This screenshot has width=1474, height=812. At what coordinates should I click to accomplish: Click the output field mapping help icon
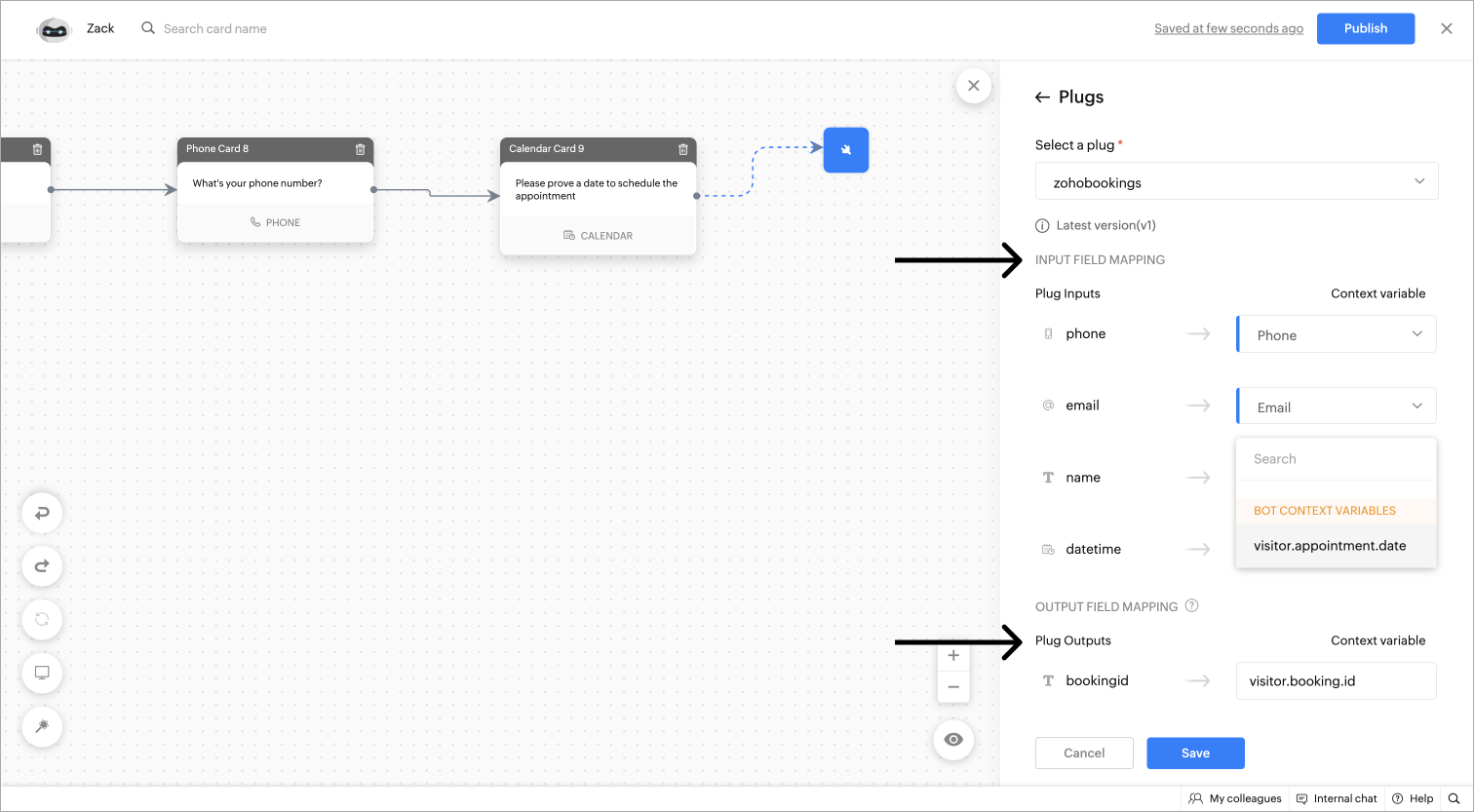1191,606
